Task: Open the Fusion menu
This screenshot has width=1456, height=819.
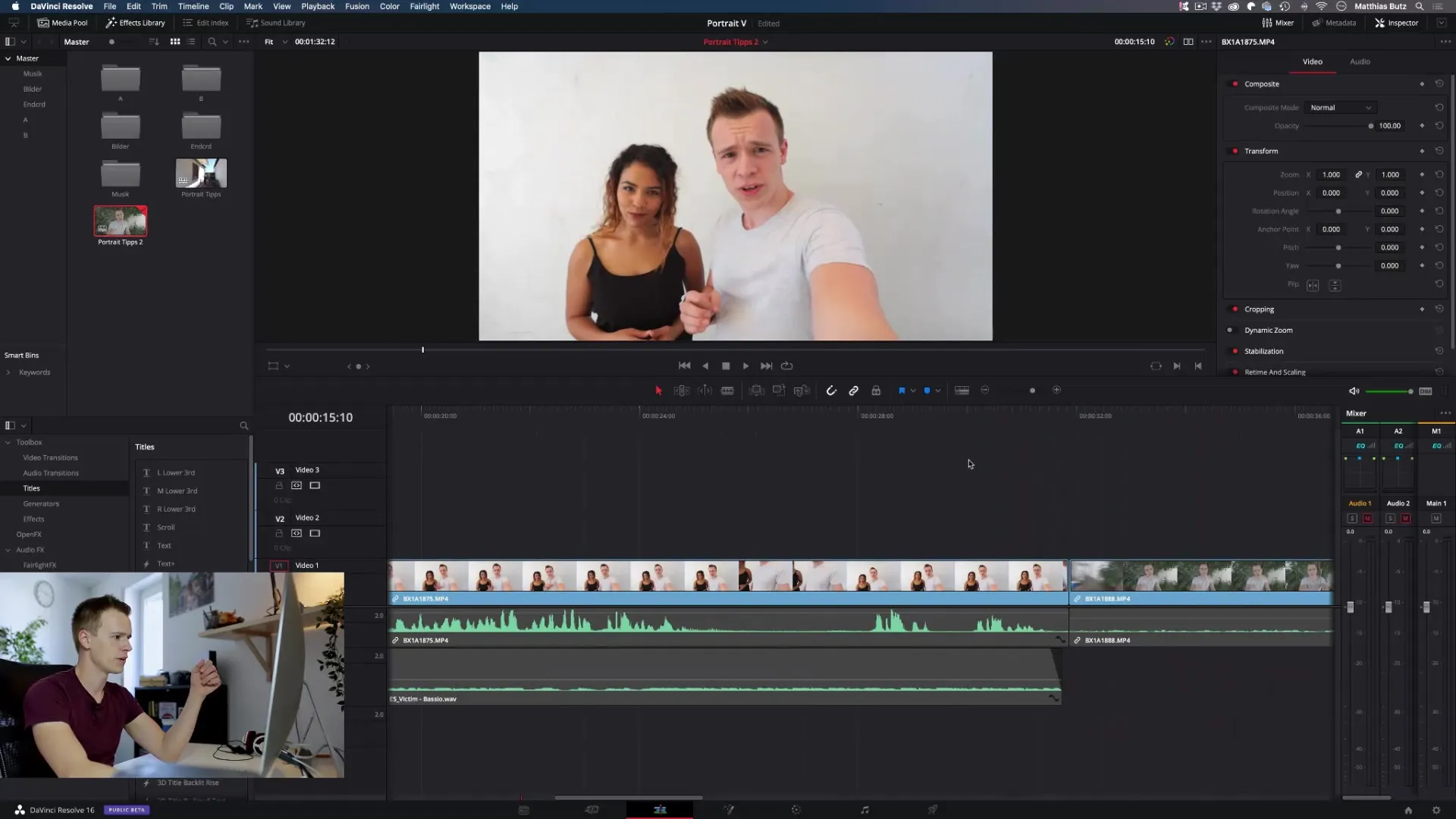Action: (356, 6)
